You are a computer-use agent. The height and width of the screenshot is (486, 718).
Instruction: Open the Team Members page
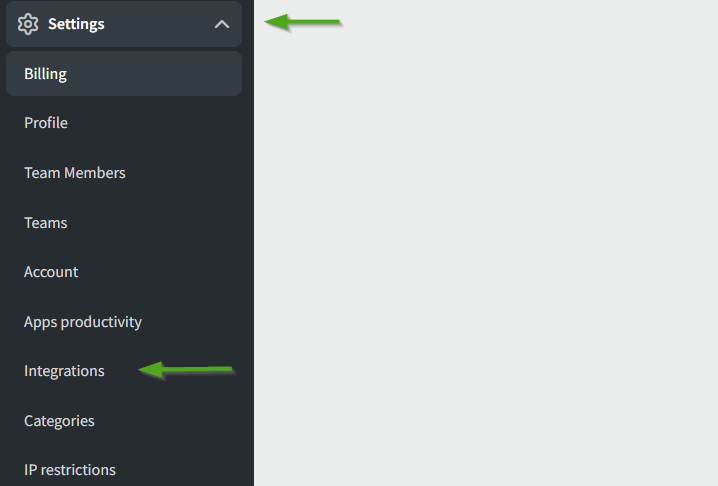tap(75, 173)
